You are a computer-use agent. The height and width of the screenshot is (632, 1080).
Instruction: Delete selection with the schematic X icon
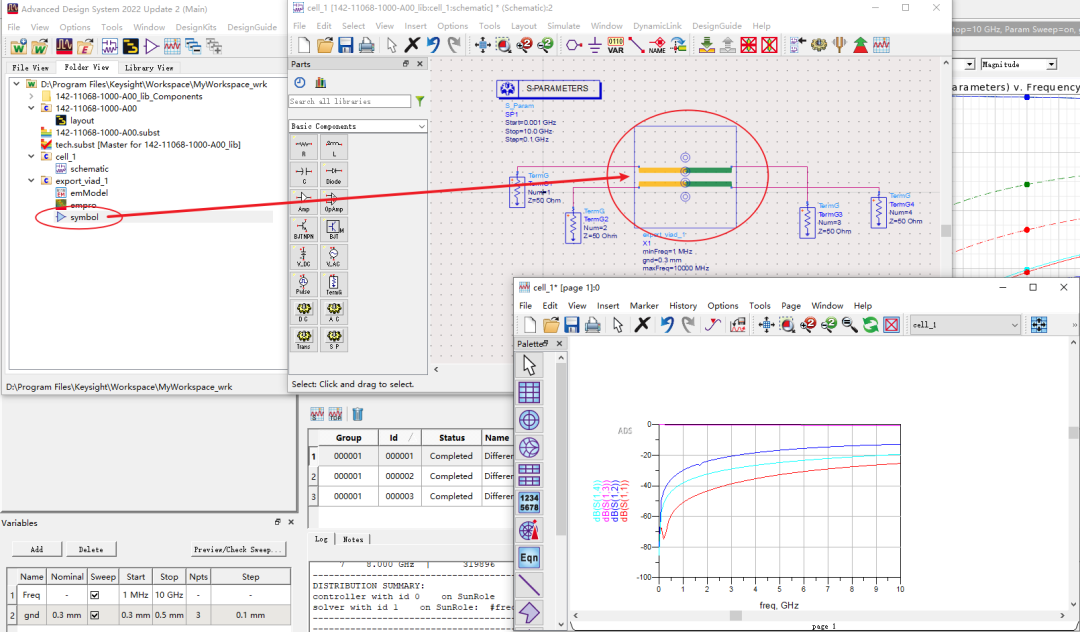[412, 45]
